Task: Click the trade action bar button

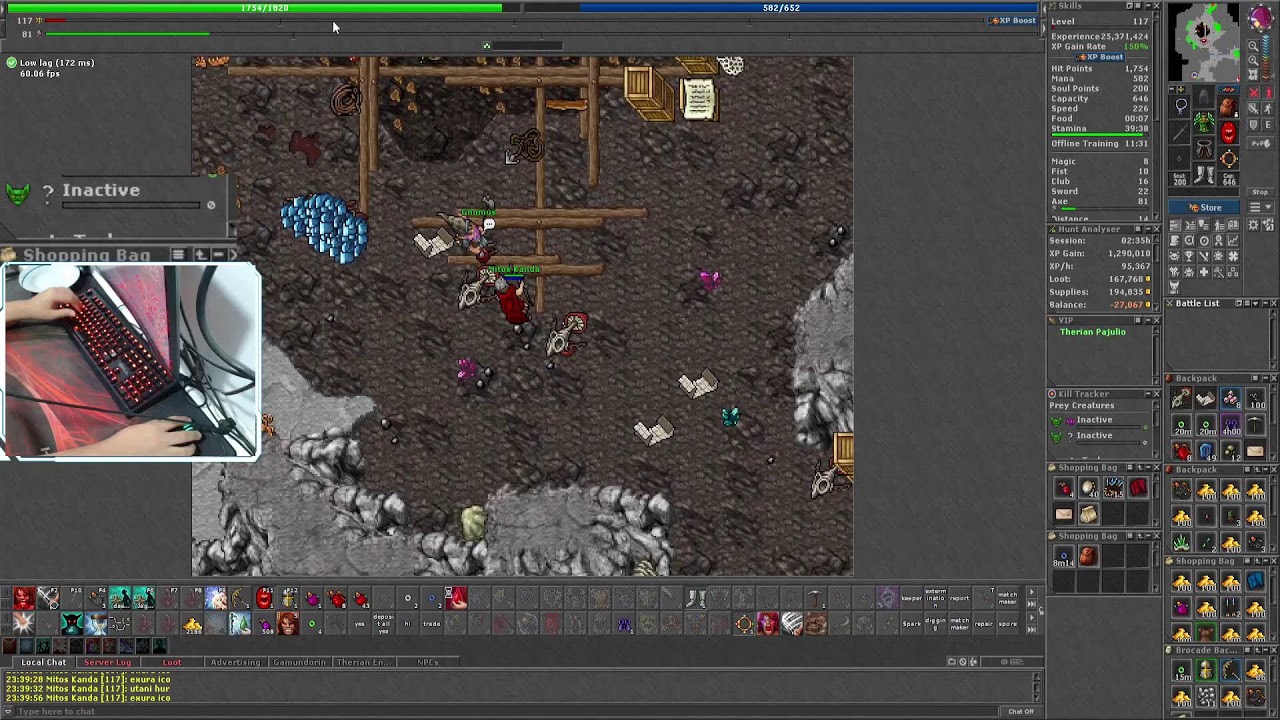Action: 431,623
